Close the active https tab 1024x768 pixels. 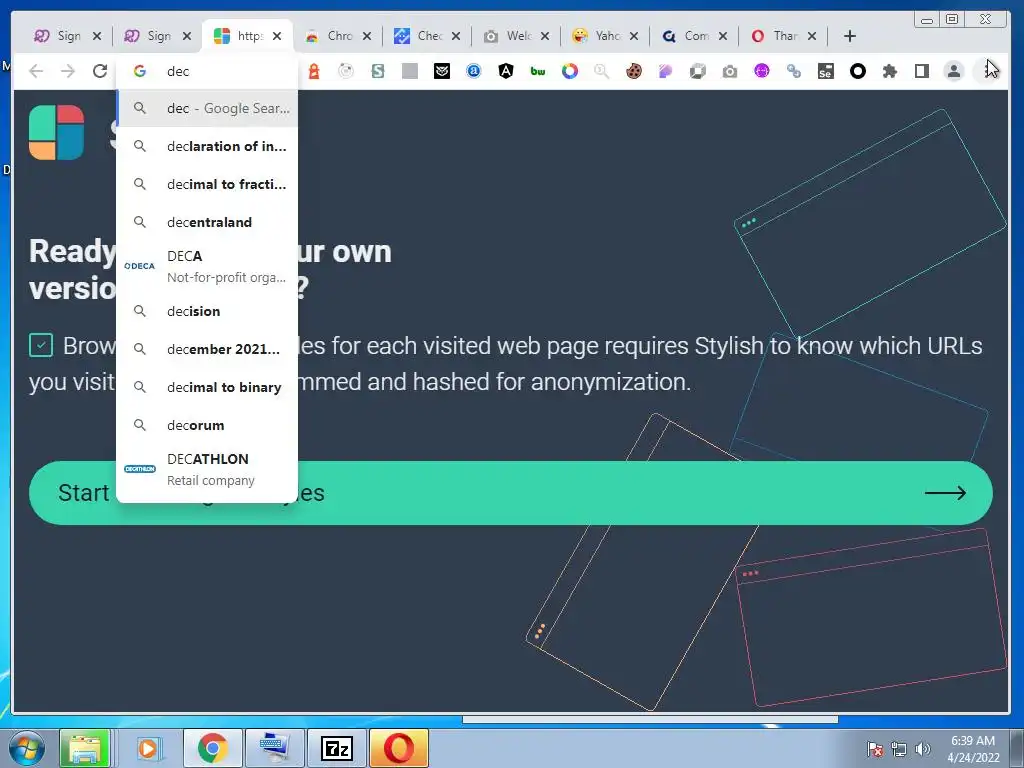click(277, 36)
